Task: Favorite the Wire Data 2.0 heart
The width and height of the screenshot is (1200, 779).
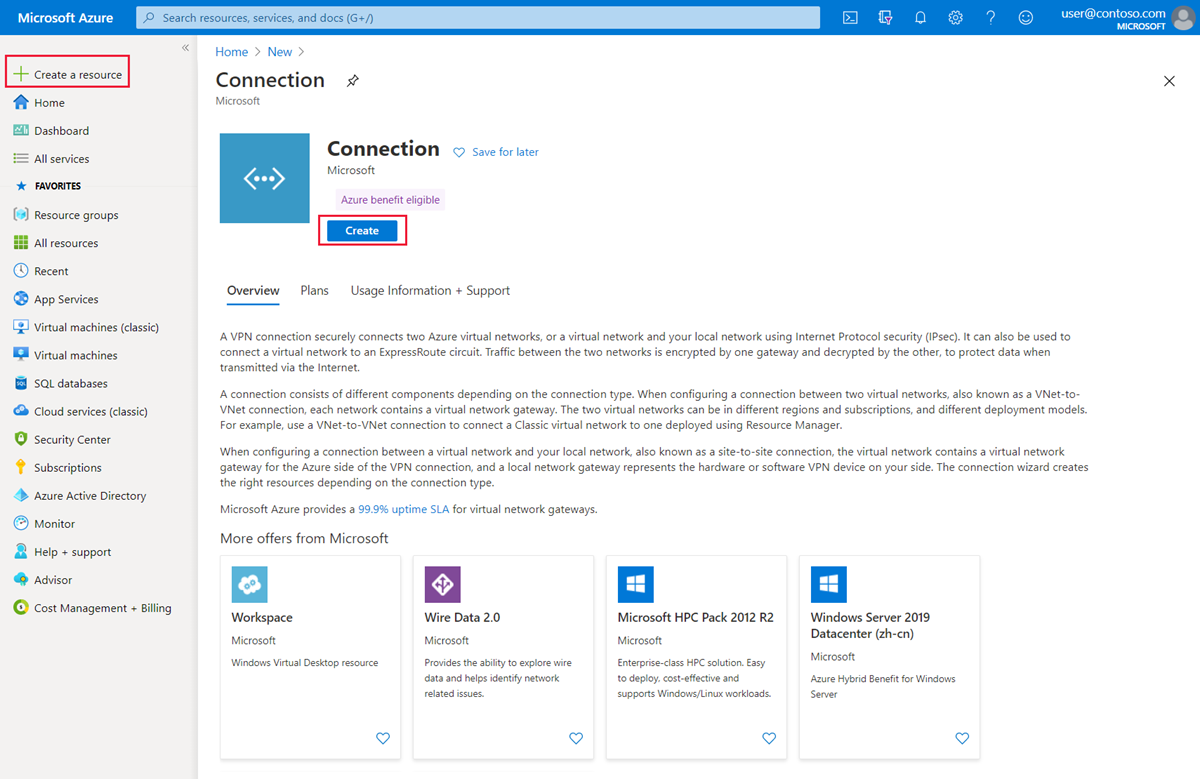Action: (x=575, y=738)
